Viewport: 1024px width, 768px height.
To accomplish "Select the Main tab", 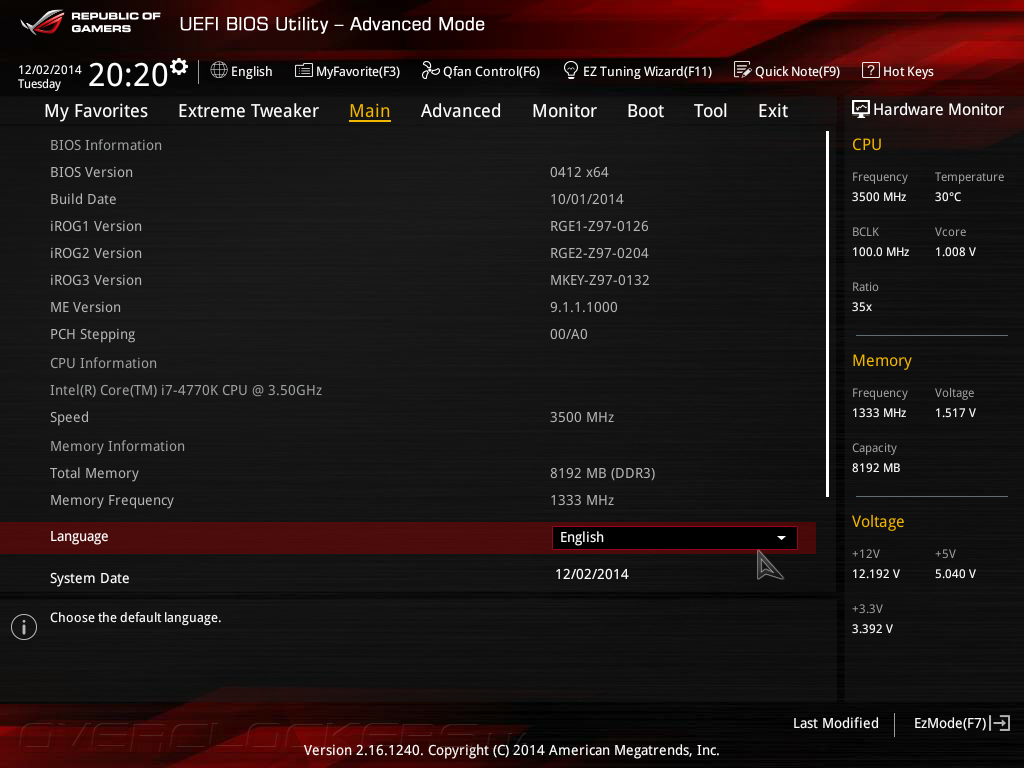I will (x=370, y=111).
